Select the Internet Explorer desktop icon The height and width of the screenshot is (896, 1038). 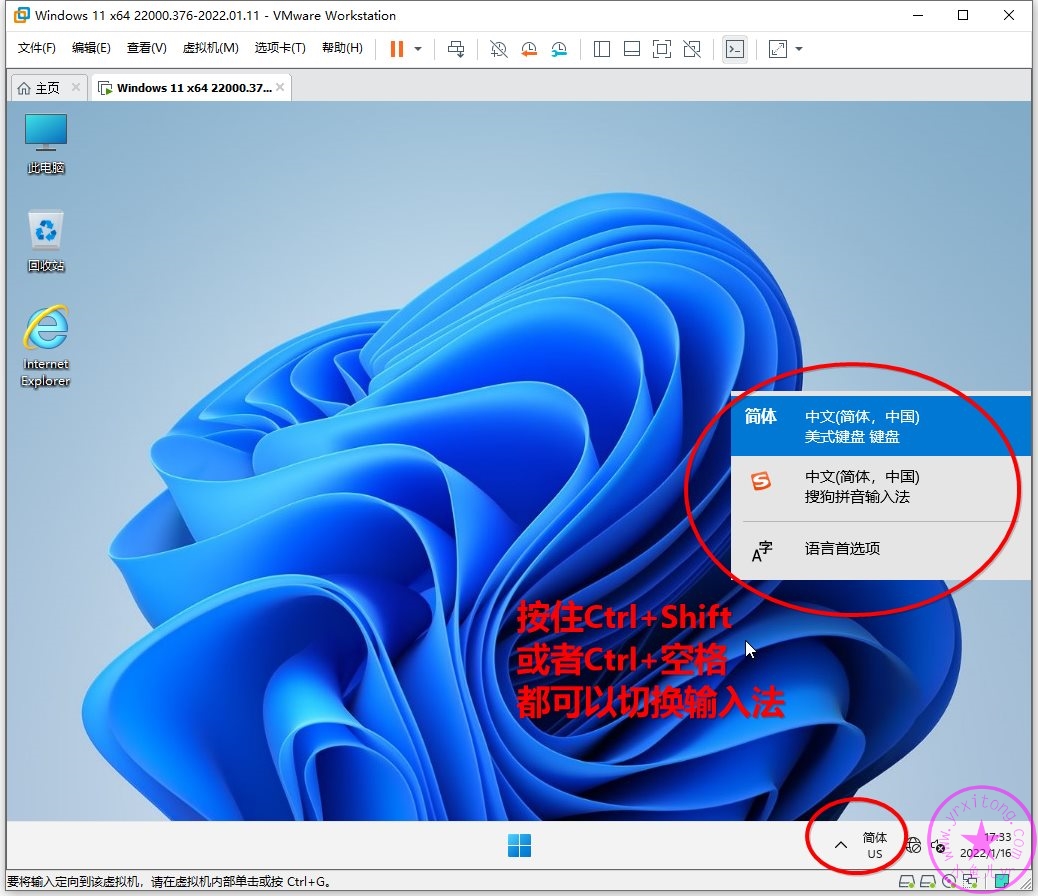click(x=46, y=346)
